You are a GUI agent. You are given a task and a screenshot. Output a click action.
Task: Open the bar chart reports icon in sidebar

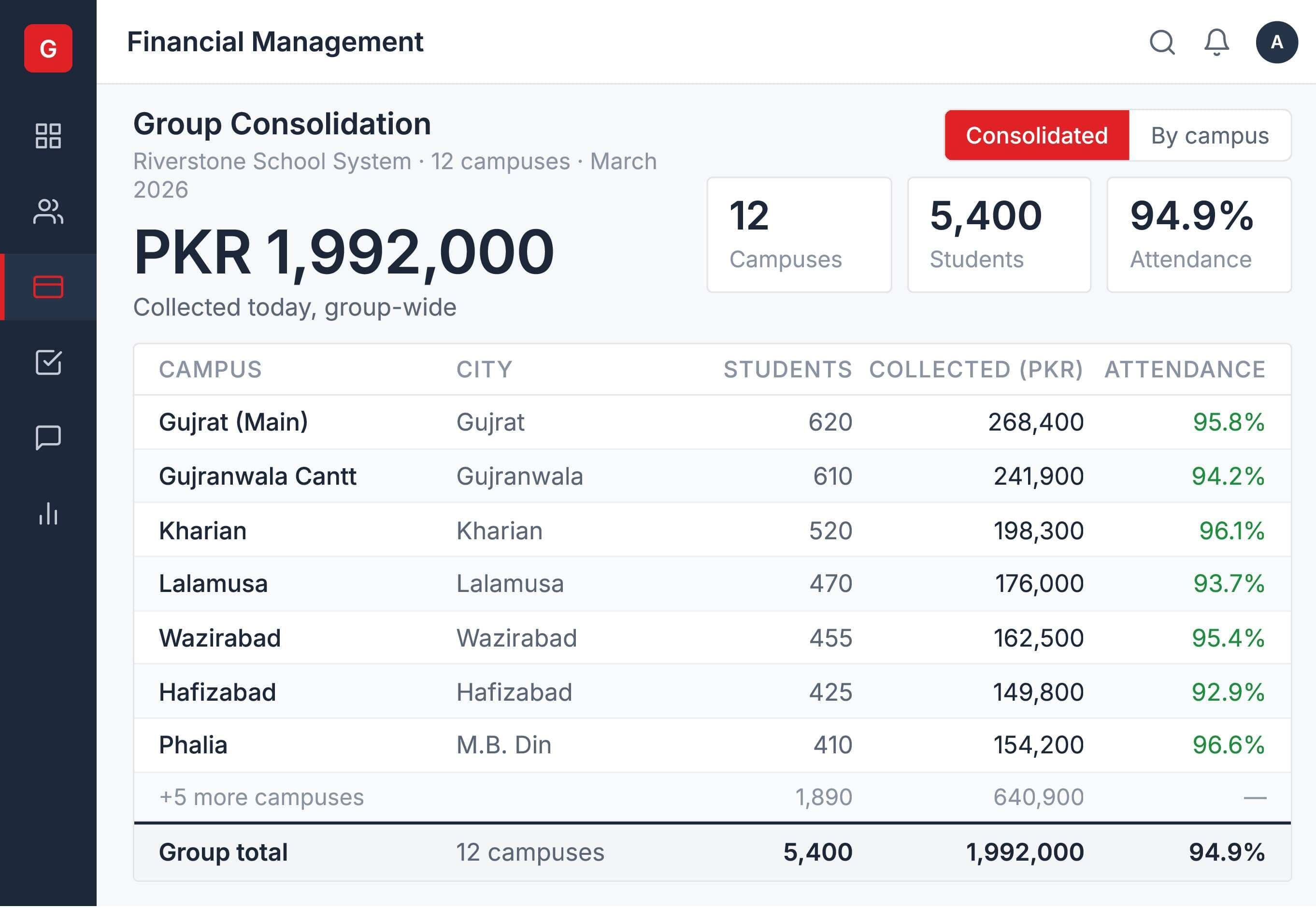[x=48, y=513]
